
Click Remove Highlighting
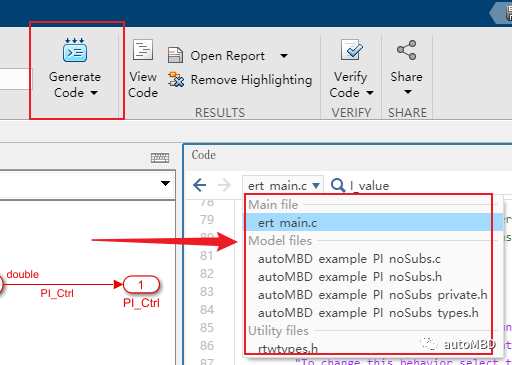(x=251, y=80)
